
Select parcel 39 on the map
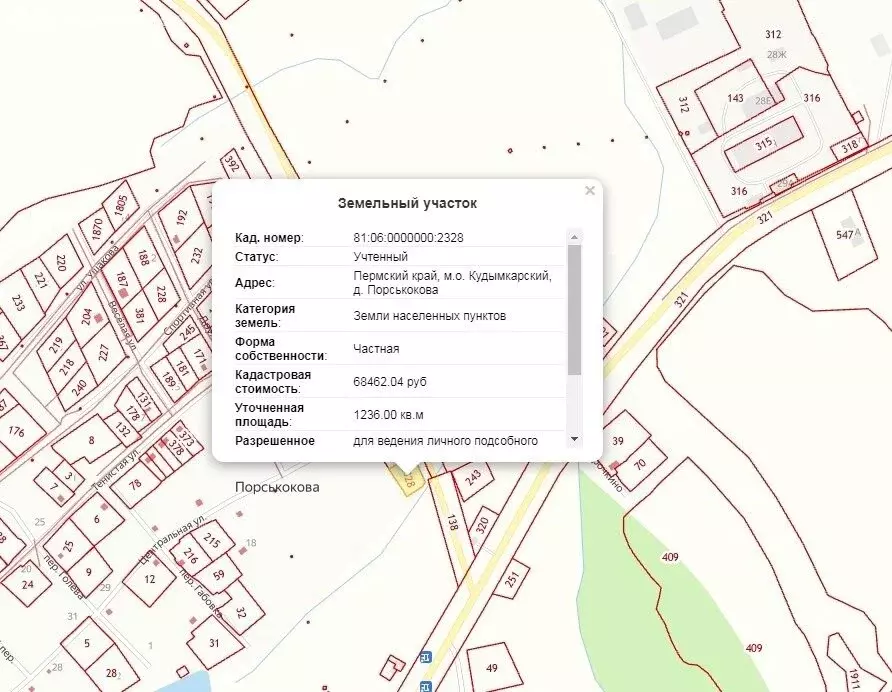tap(618, 440)
